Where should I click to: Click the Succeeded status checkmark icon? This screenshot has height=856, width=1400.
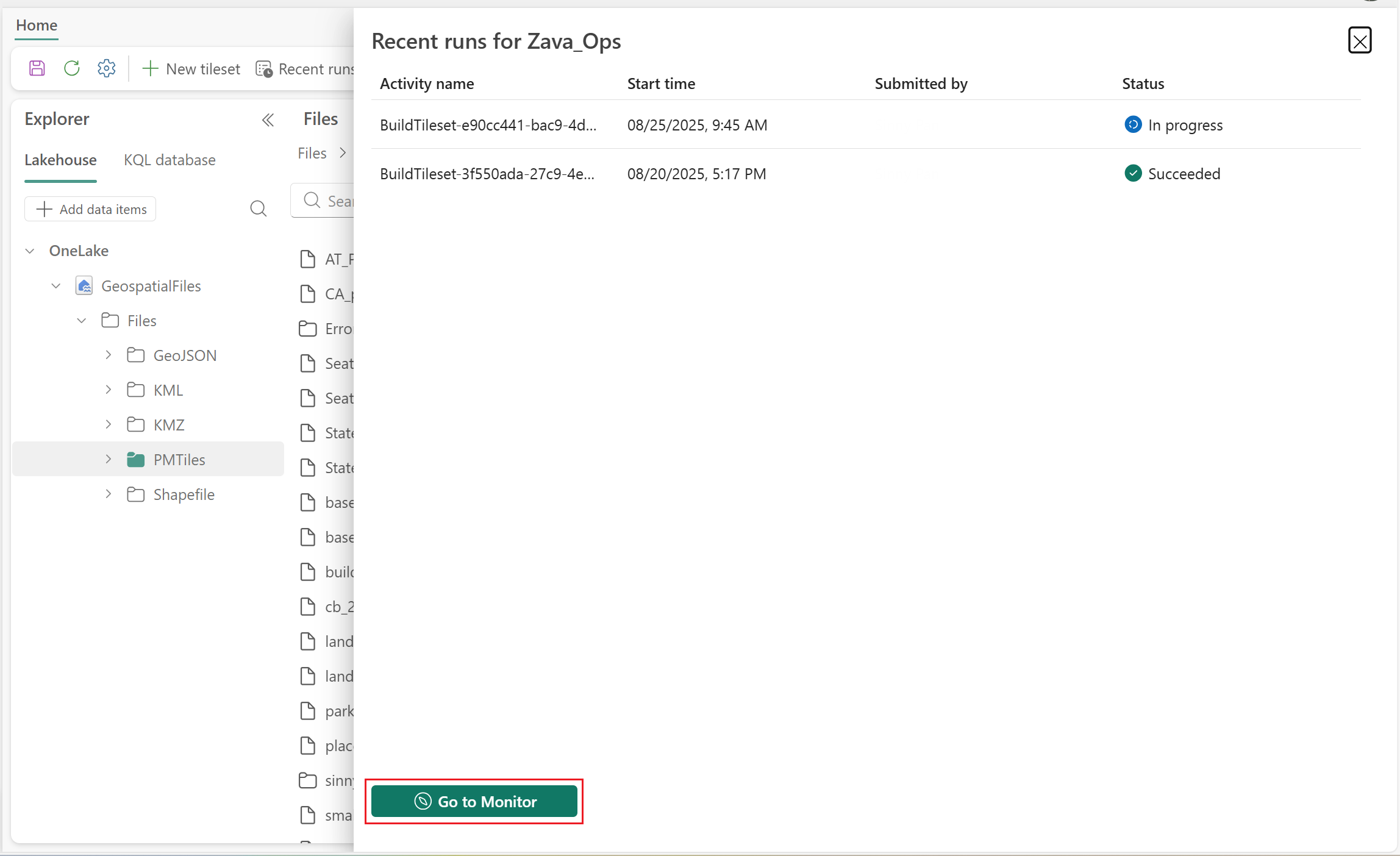click(x=1132, y=174)
